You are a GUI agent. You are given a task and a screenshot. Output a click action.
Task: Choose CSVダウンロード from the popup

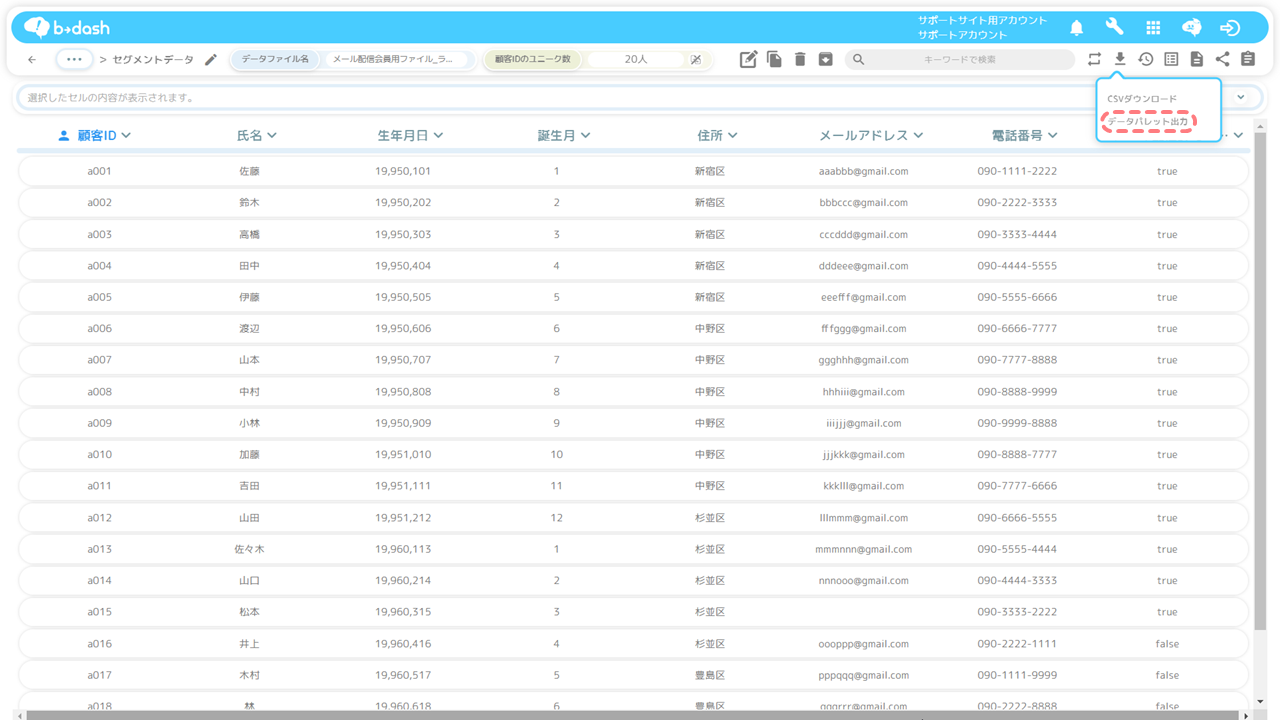(1142, 99)
